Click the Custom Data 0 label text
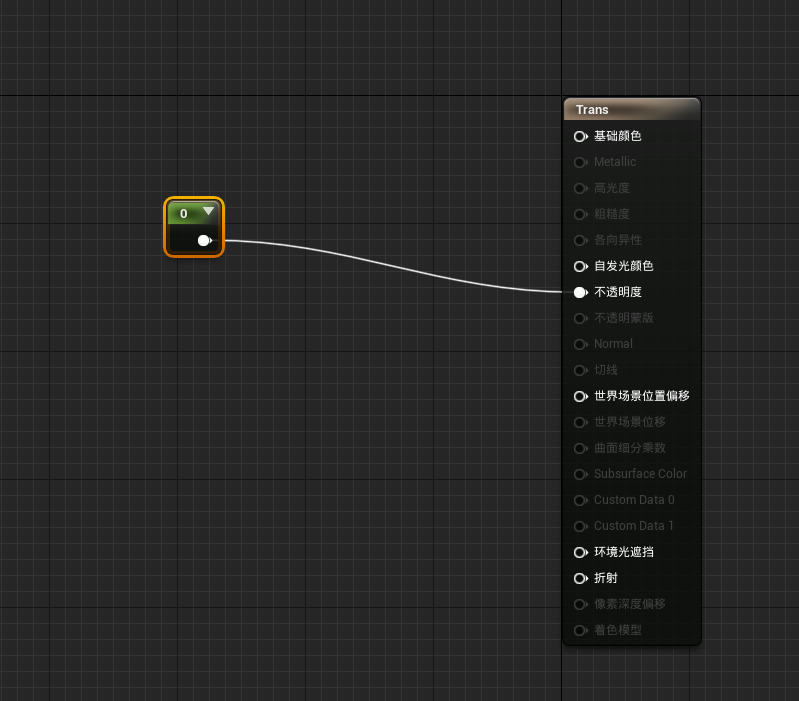The width and height of the screenshot is (799, 701). coord(634,500)
